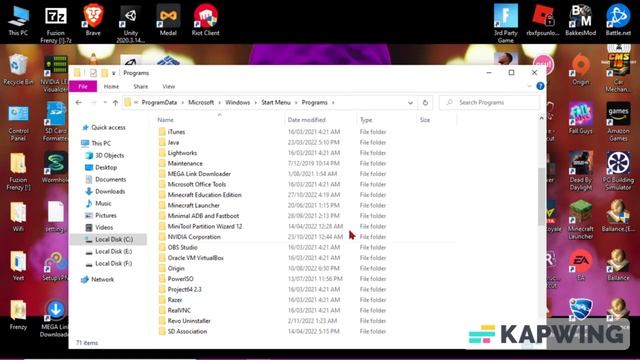Select the Revo Uninstaller folder

[306, 321]
